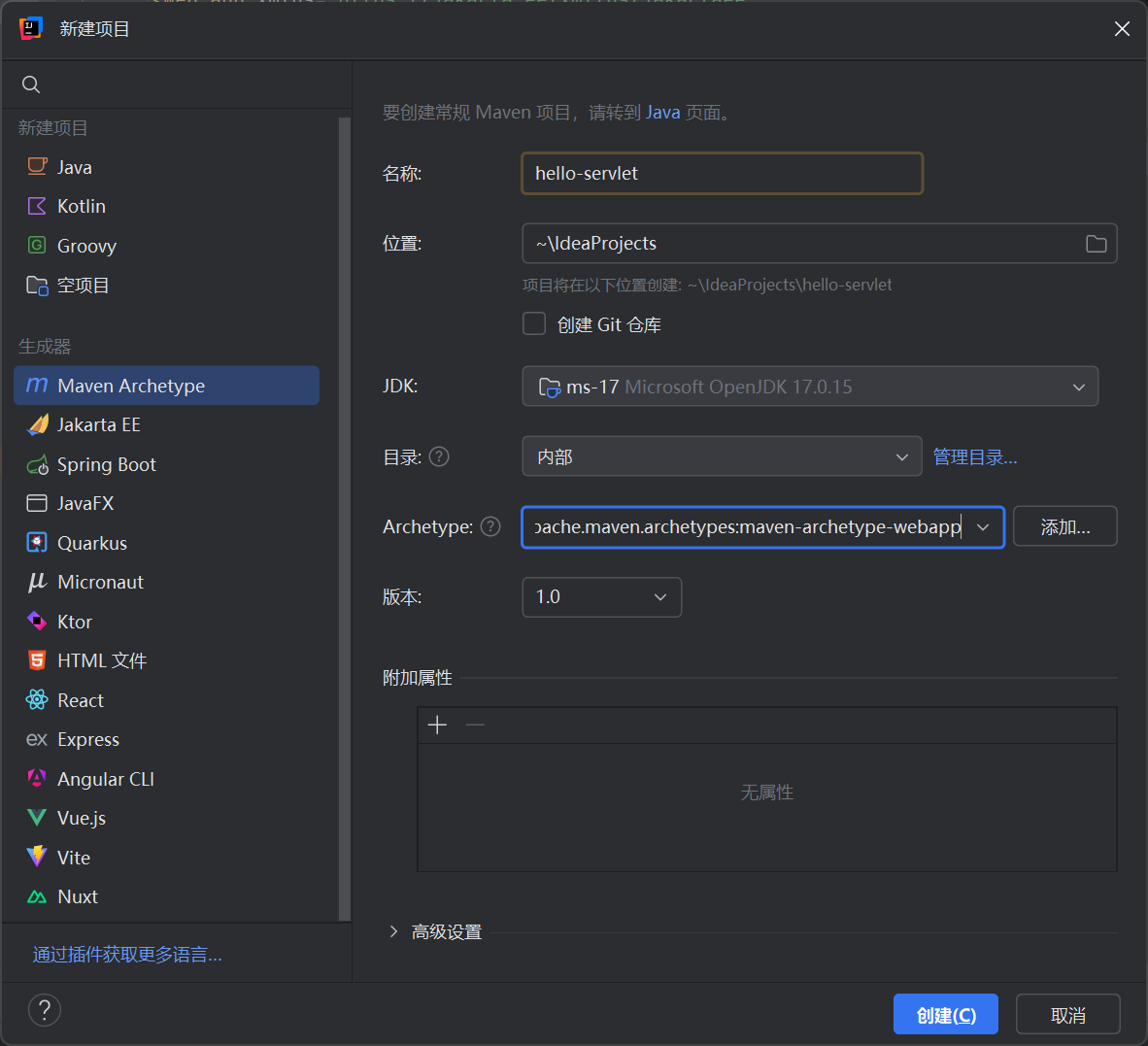
Task: Open the 目录 内部 catalog dropdown
Action: [x=722, y=456]
